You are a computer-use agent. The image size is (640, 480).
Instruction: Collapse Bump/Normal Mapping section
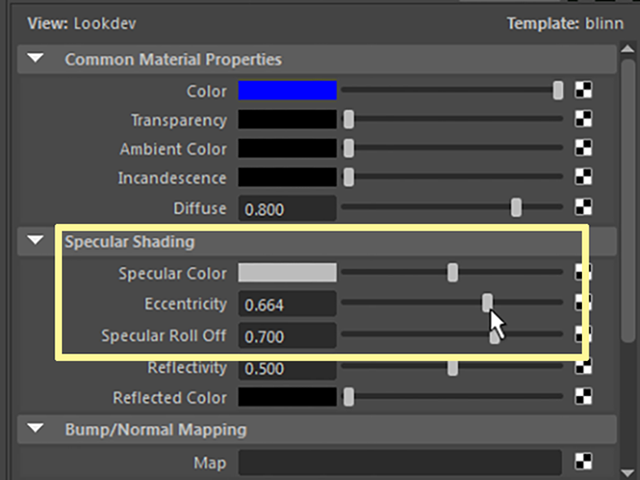(x=36, y=428)
